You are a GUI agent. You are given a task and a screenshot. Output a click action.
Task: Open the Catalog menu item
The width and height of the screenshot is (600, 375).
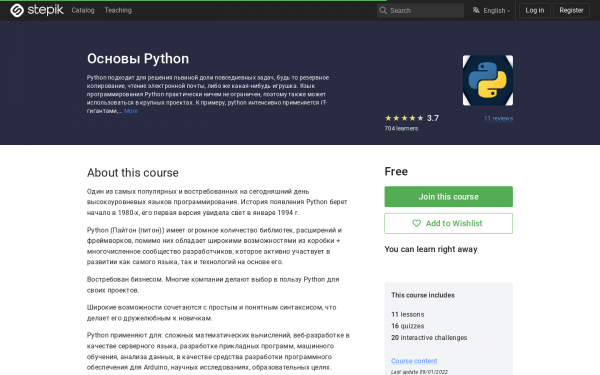coord(83,10)
